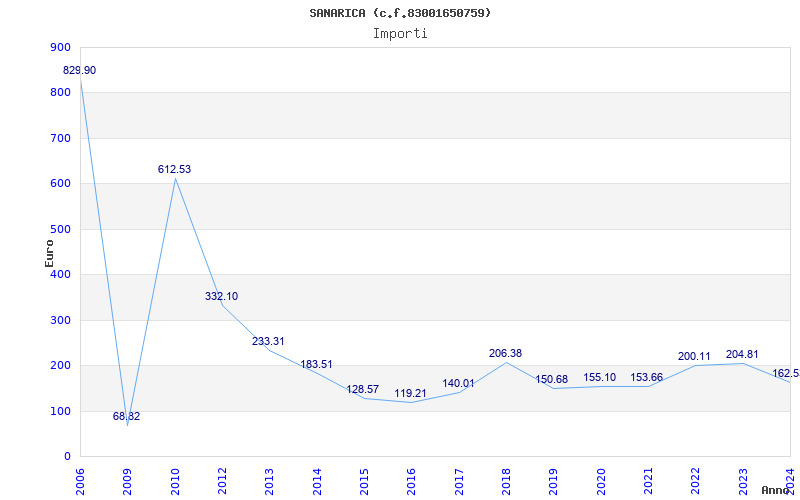The image size is (800, 500).
Task: Click the 2009 year tick label
Action: (128, 481)
